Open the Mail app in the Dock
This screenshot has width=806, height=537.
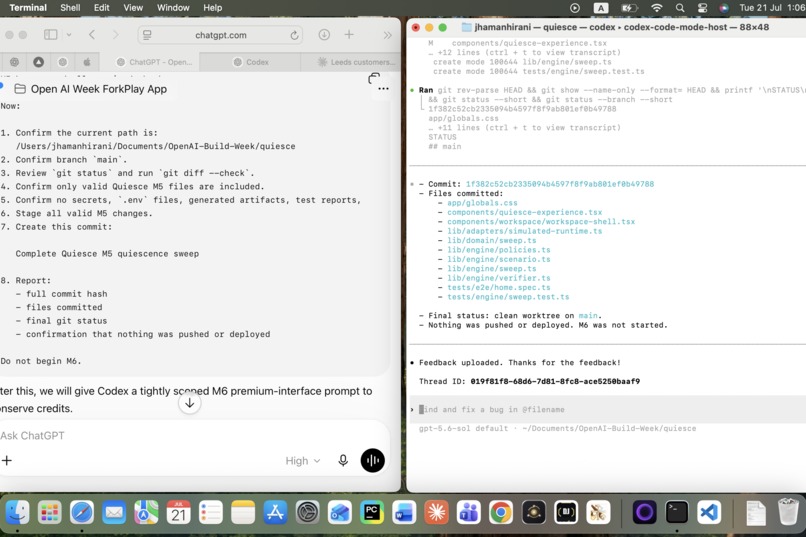pos(114,512)
